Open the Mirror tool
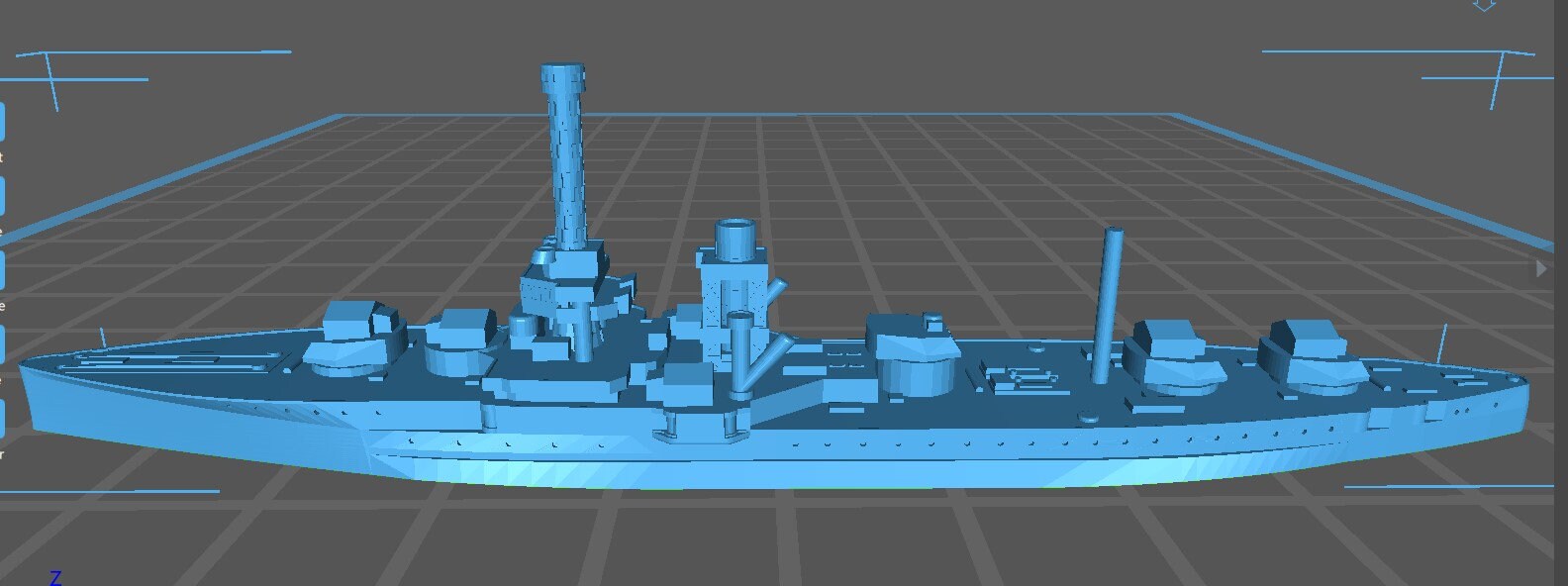Screen dimensions: 1568x586 pos(2,418)
